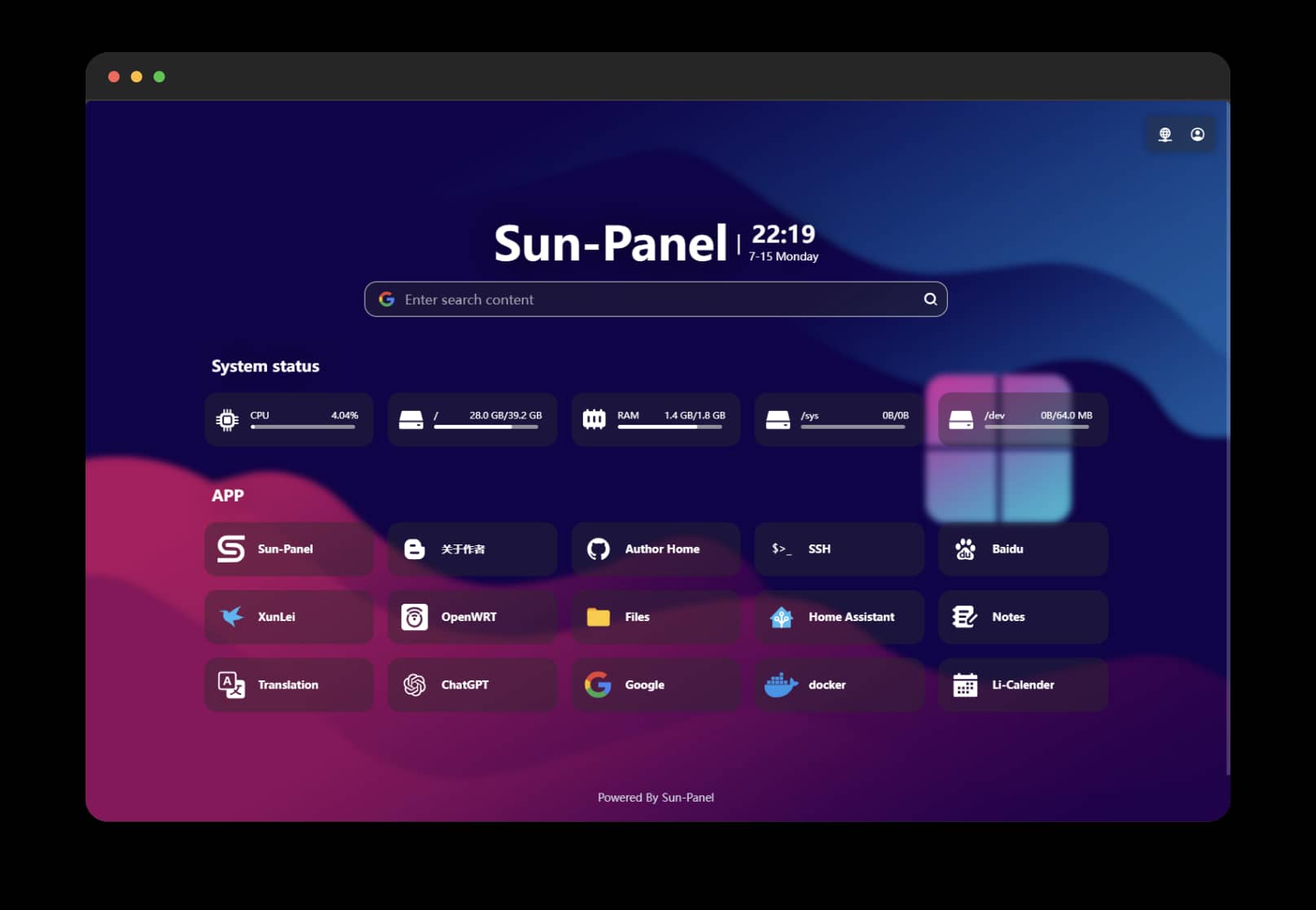This screenshot has width=1316, height=910.
Task: Open the Files folder icon
Action: point(599,617)
